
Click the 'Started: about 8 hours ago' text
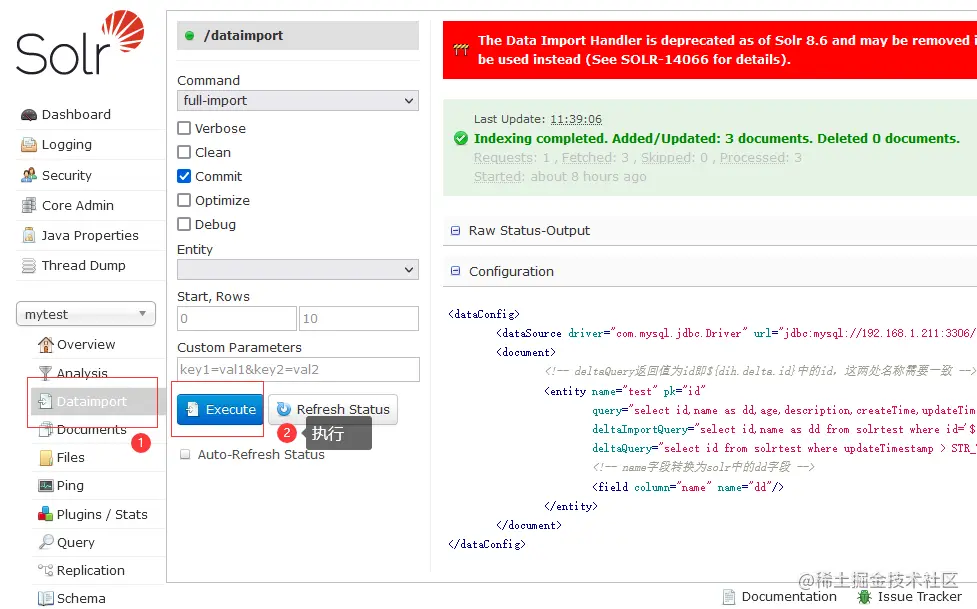tap(560, 176)
